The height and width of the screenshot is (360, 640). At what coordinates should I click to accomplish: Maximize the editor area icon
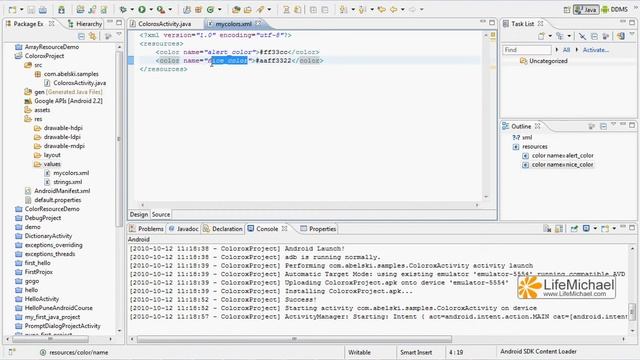pyautogui.click(x=492, y=22)
